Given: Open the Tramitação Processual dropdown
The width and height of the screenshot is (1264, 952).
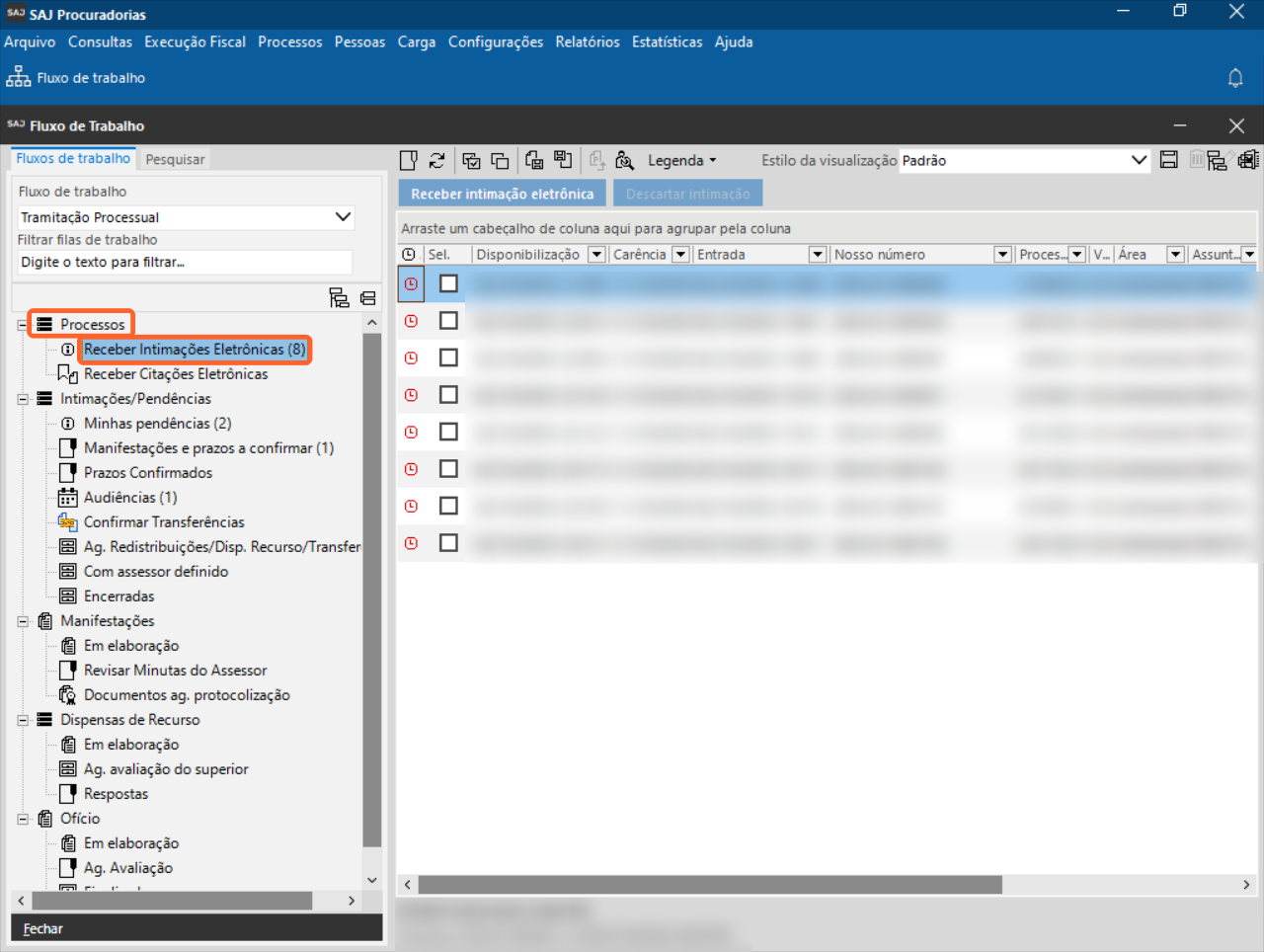Looking at the screenshot, I should coord(343,217).
